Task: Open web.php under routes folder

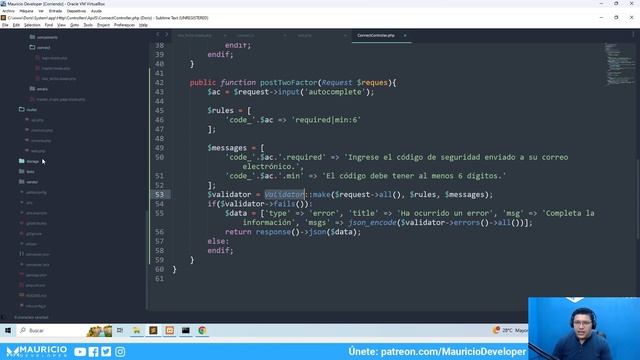Action: (x=35, y=151)
